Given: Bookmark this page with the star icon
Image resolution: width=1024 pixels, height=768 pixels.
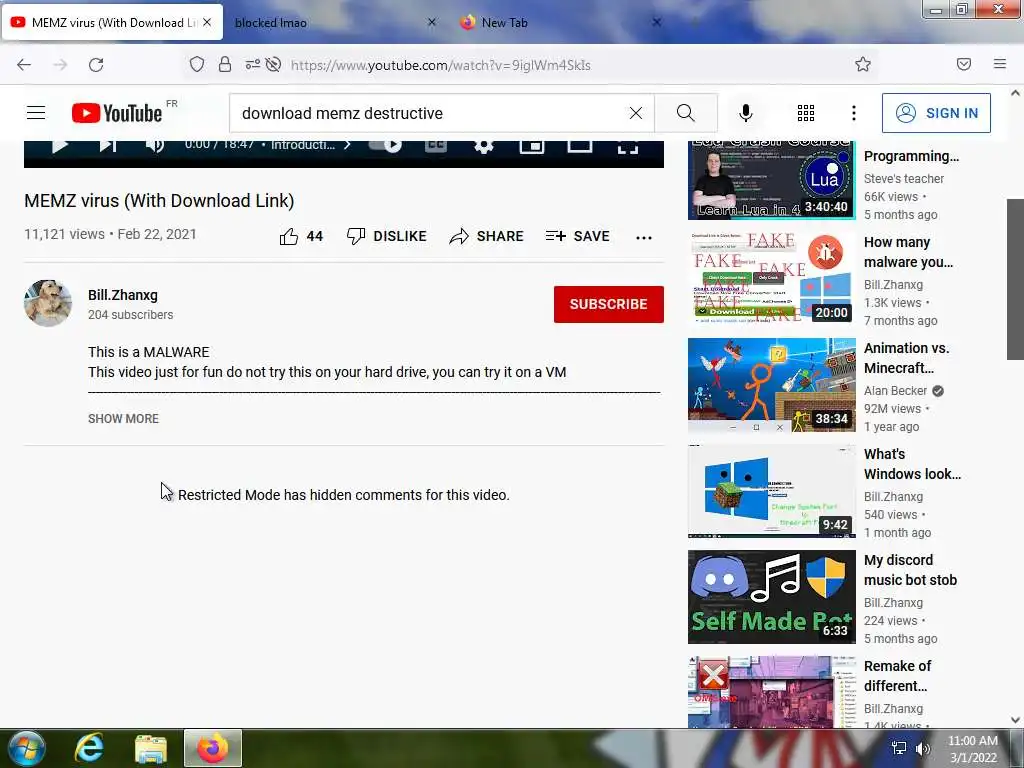Looking at the screenshot, I should [x=863, y=64].
